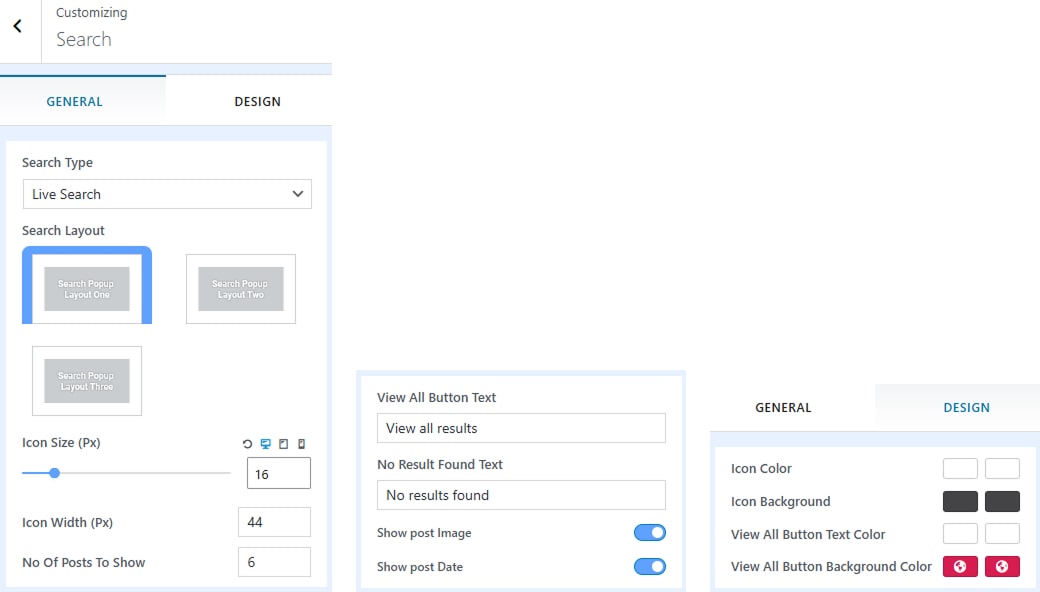Click the View All Button Text field

click(521, 428)
